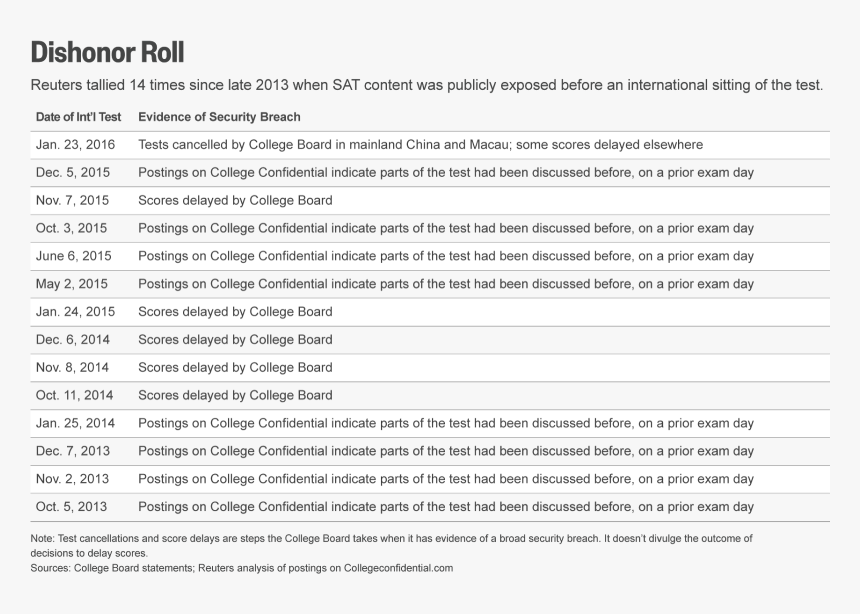Select the Jan. 23, 2016 date cell
The height and width of the screenshot is (614, 860).
(76, 145)
